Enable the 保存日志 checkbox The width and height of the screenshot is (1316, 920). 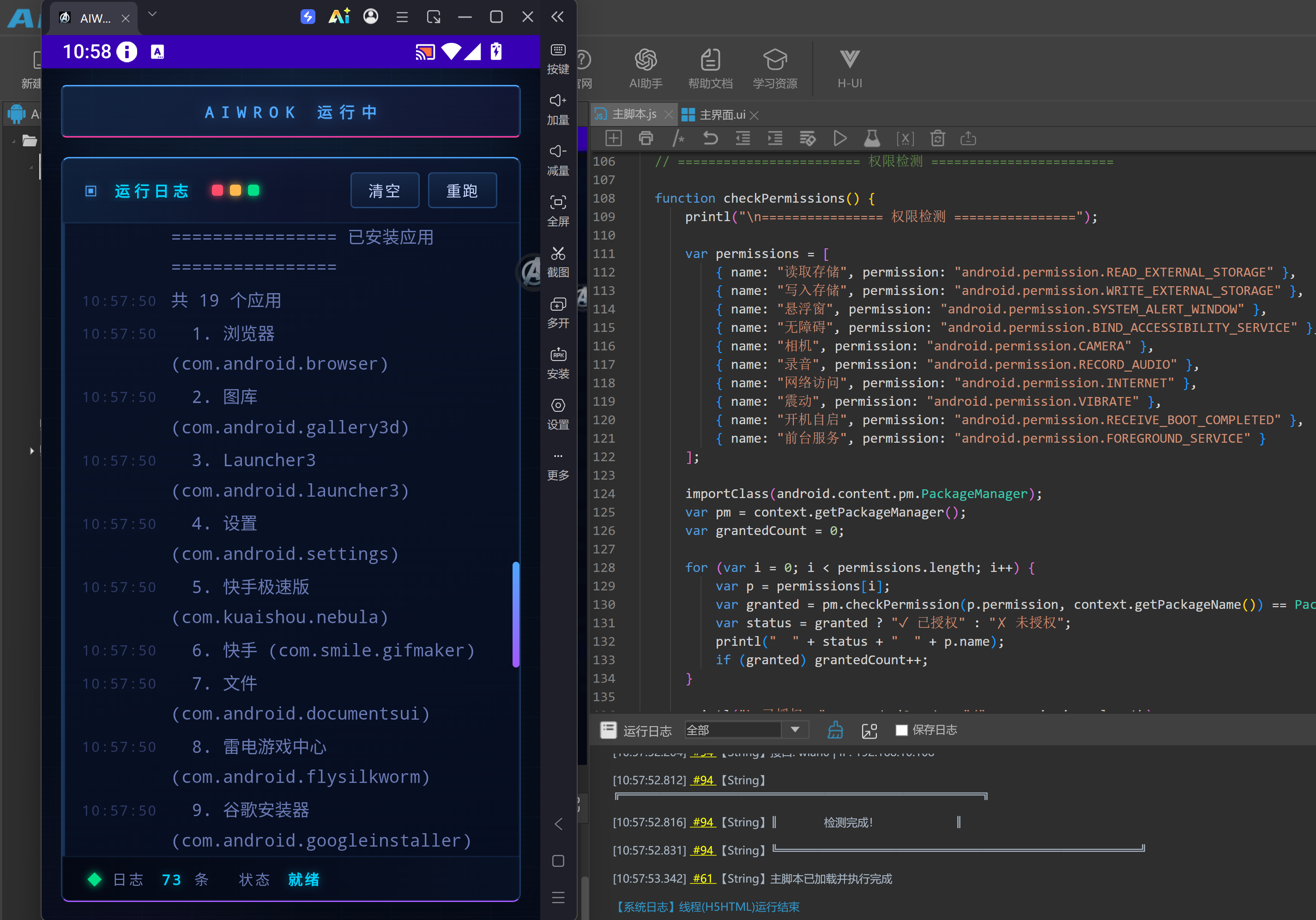(902, 730)
